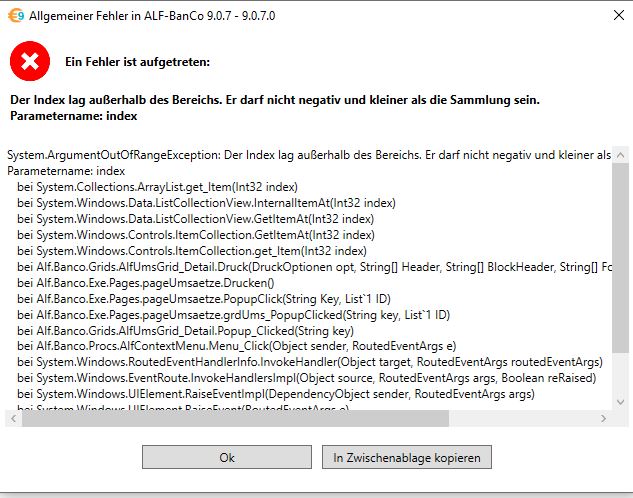Click the AlfUmsGrid_Detail.Popup_Clicked line
This screenshot has width=633, height=498.
185,331
